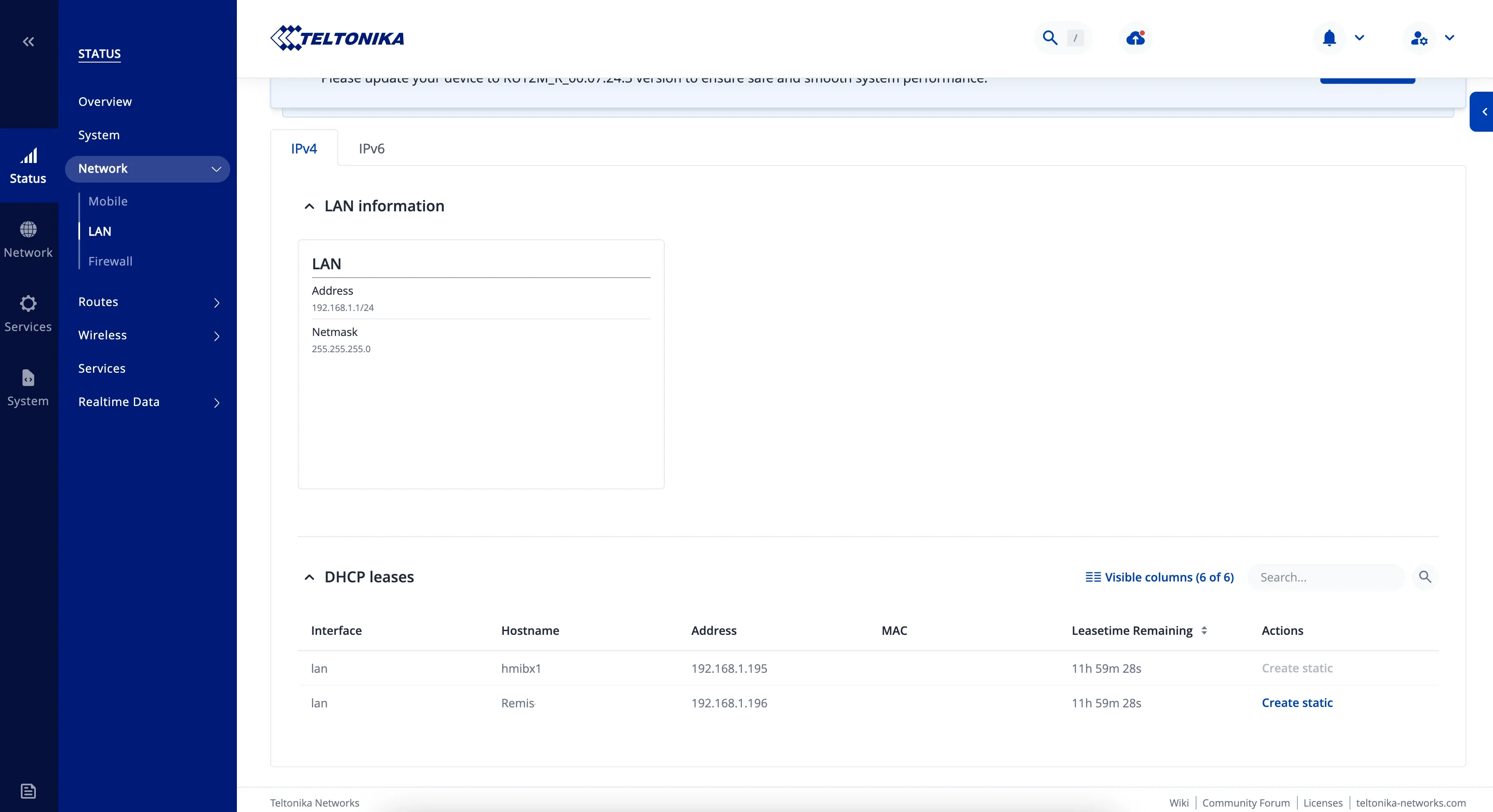Click the Address column header
1493x812 pixels.
[x=714, y=630]
